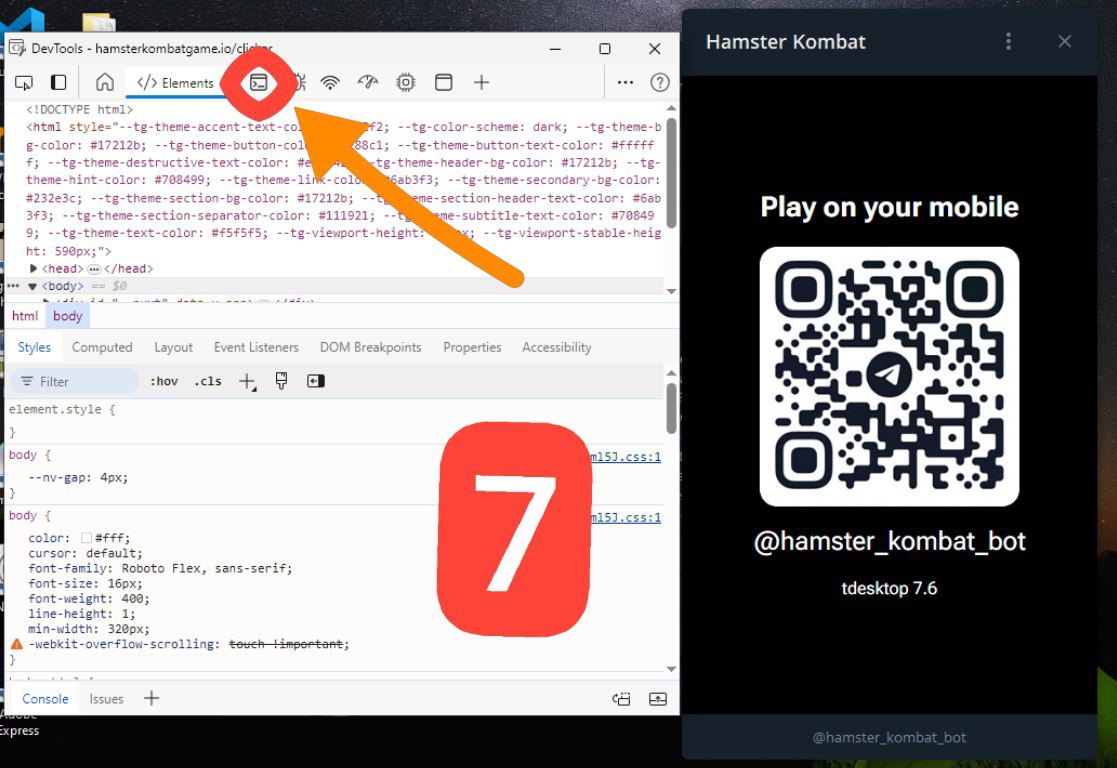Click the cursor: default declaration

[85, 553]
